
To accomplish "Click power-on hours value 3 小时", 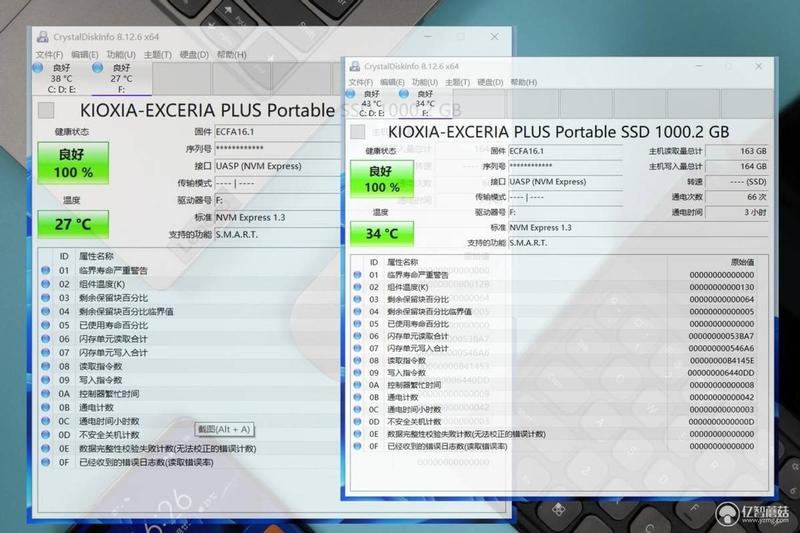I will click(737, 213).
